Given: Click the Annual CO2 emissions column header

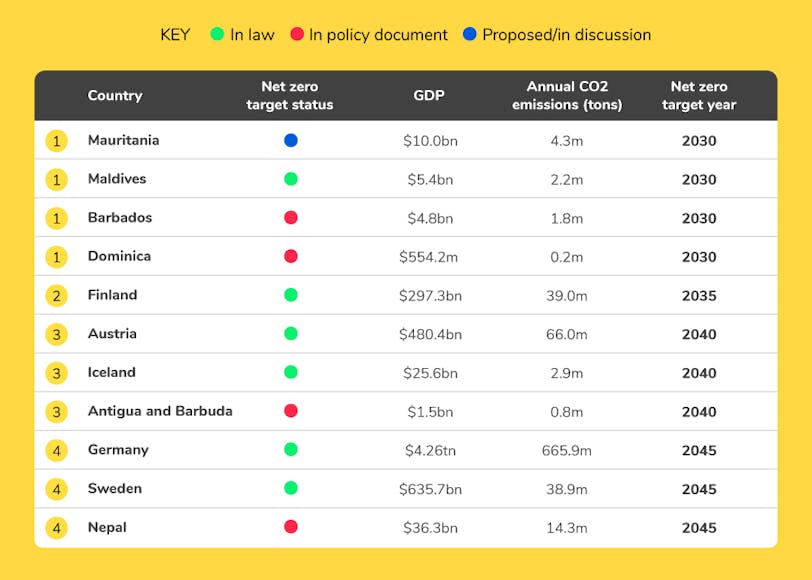Looking at the screenshot, I should click(x=567, y=96).
